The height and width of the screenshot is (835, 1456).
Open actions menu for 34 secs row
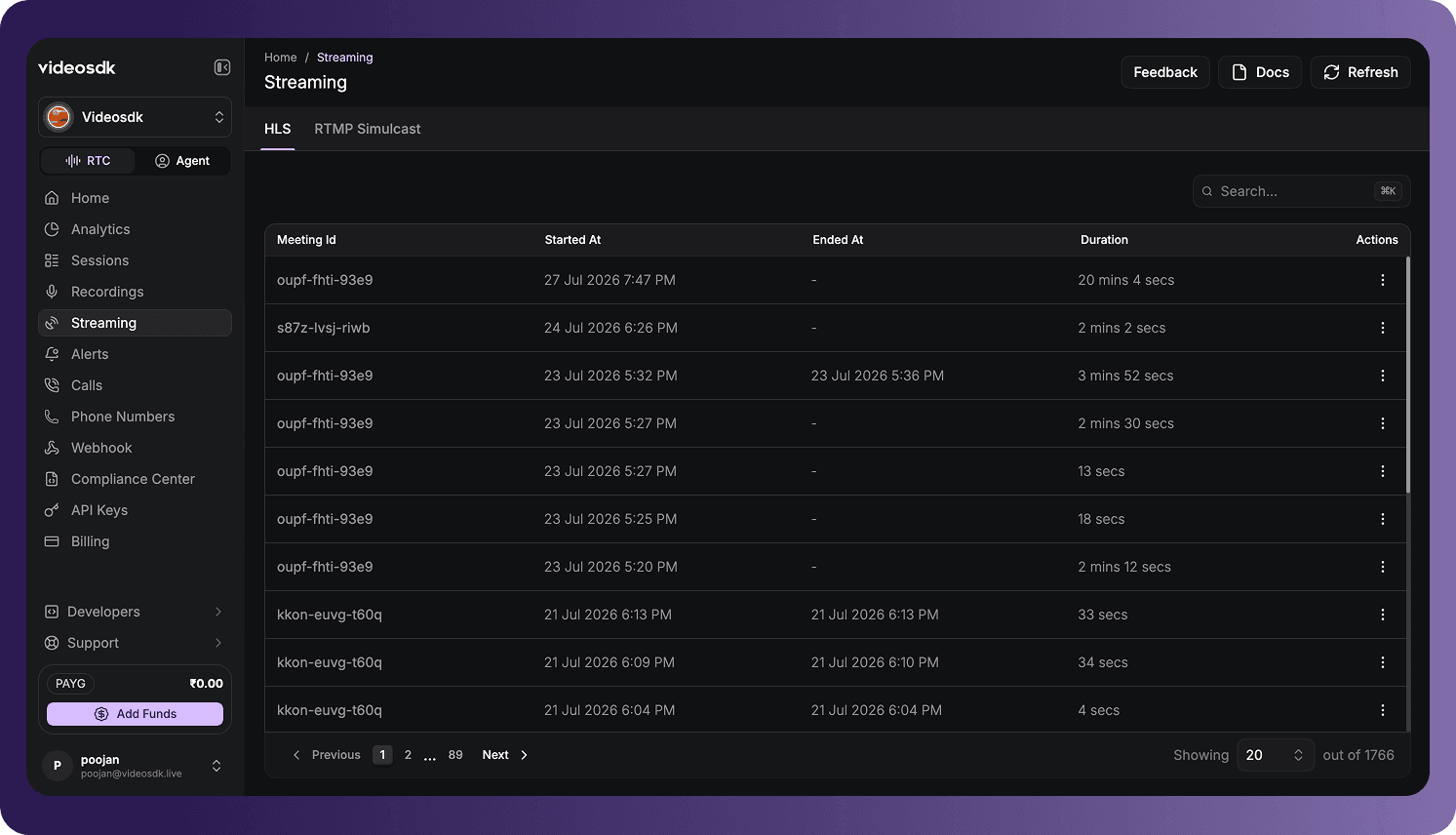point(1382,662)
